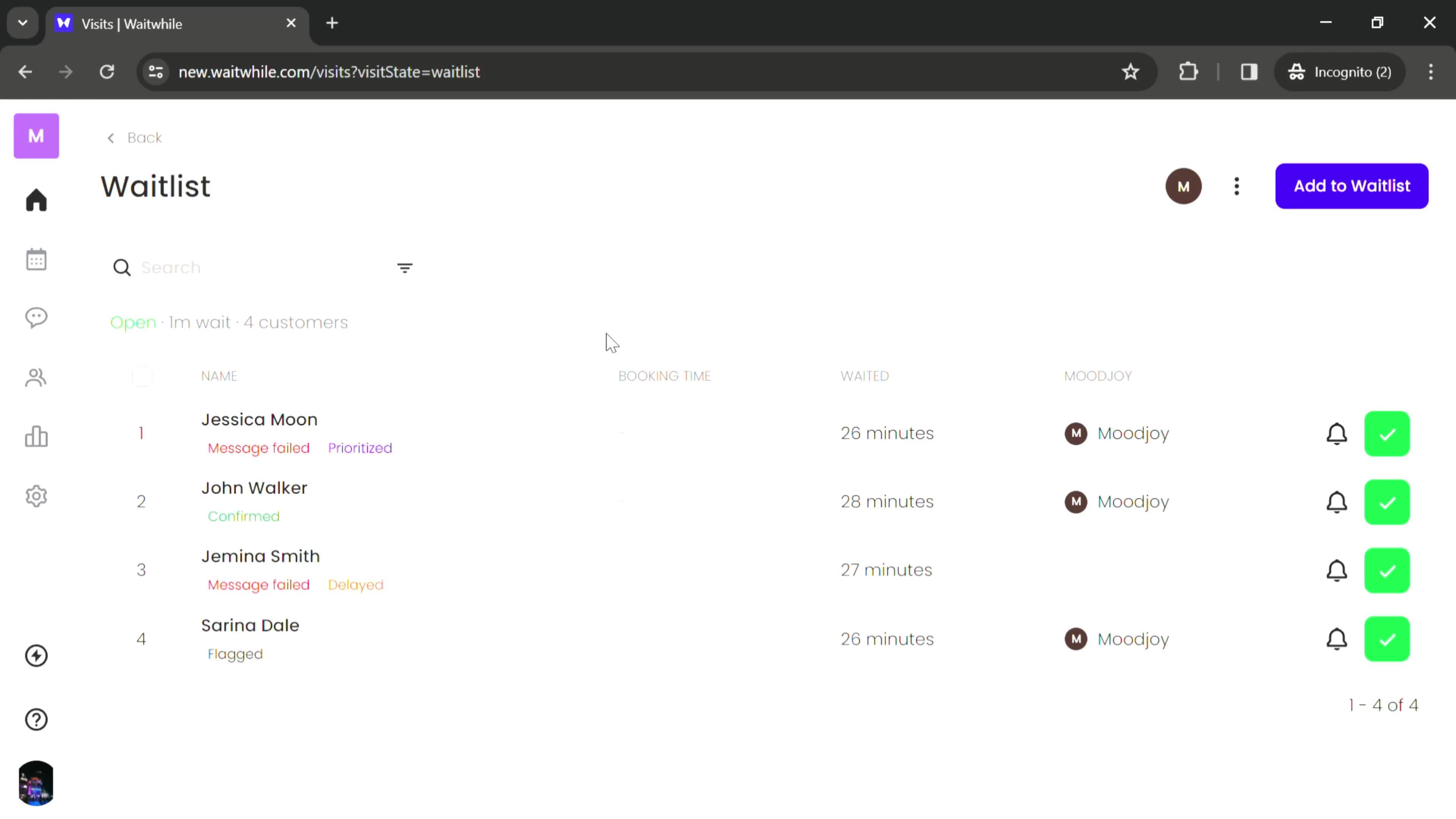Open Jessica Moon's visit

tap(259, 419)
